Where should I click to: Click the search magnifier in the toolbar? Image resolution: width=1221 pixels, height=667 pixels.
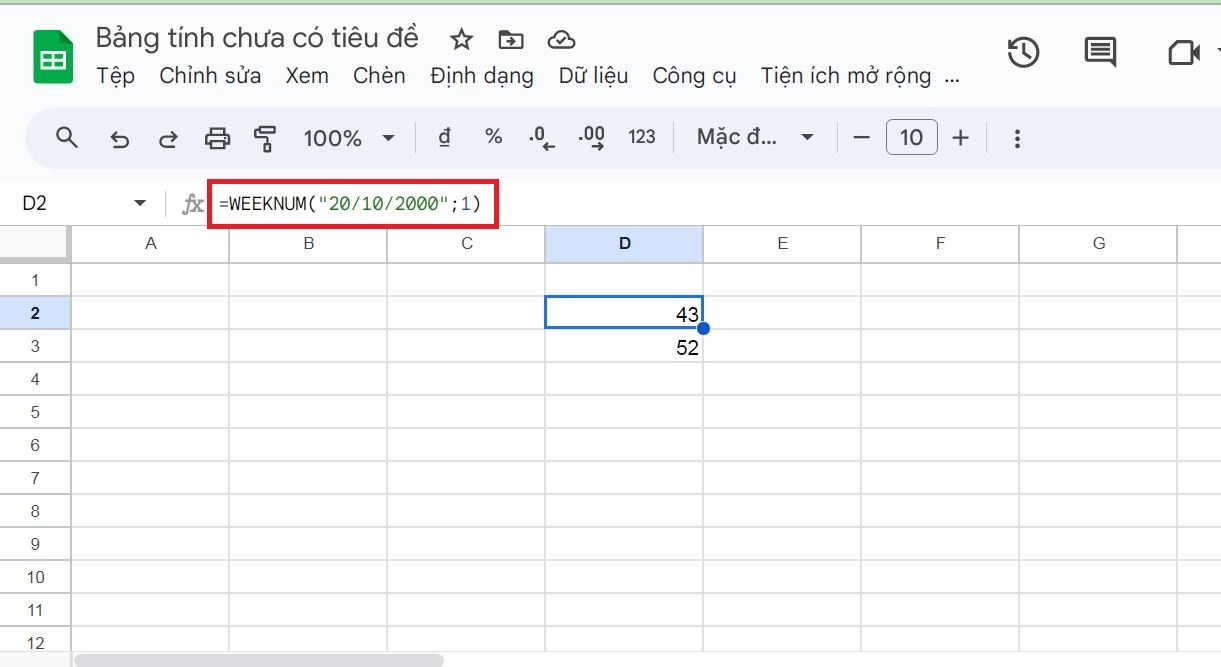(67, 138)
